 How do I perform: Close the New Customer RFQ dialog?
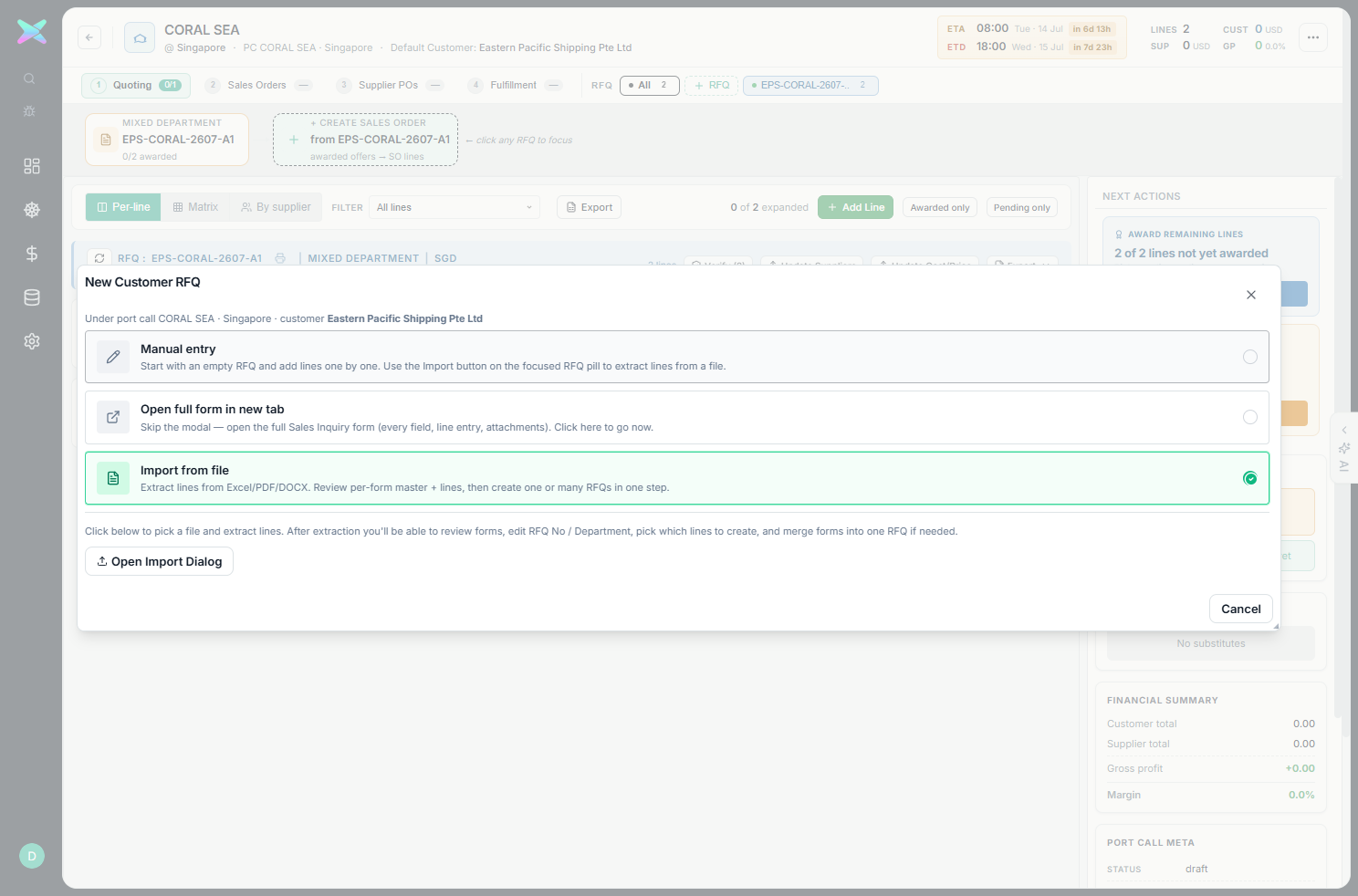[x=1251, y=295]
